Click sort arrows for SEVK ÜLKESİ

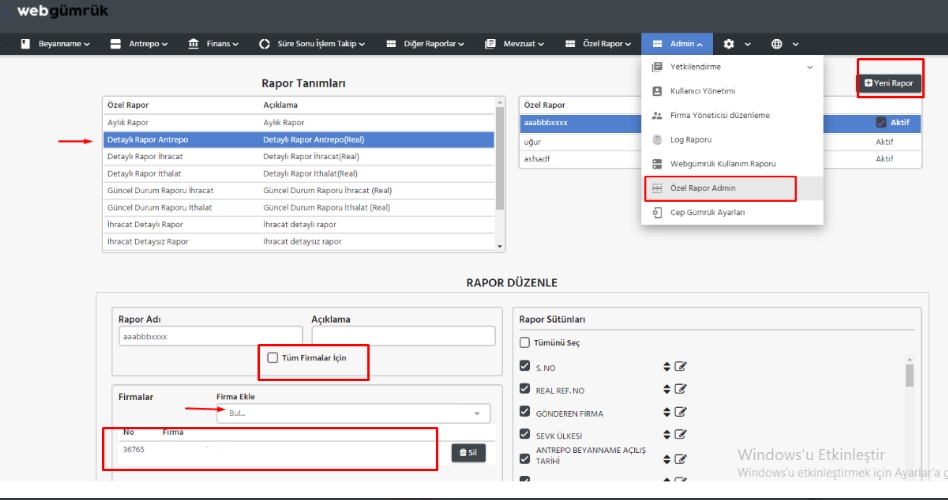click(666, 435)
